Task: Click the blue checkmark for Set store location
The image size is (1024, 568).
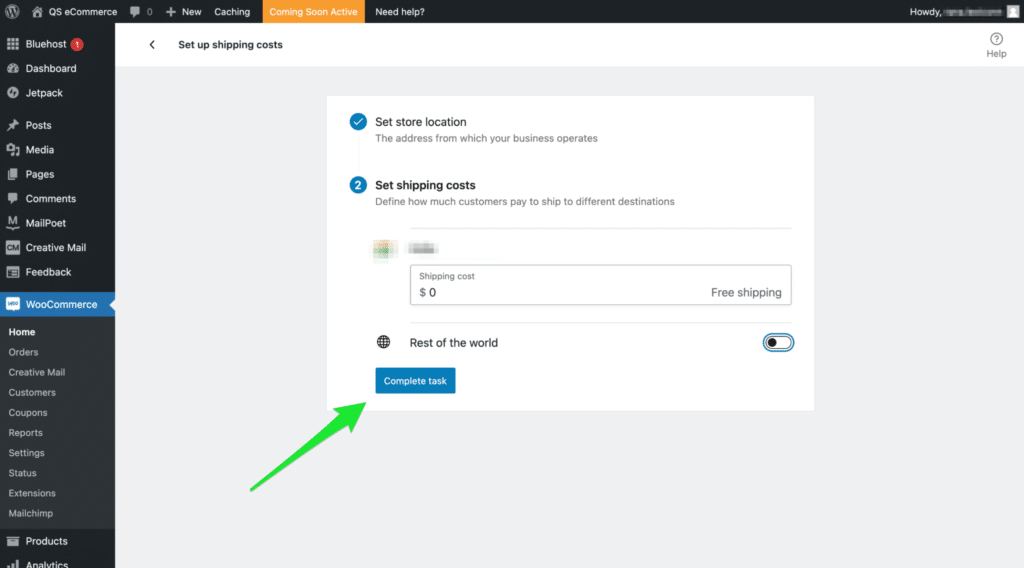Action: (x=358, y=122)
